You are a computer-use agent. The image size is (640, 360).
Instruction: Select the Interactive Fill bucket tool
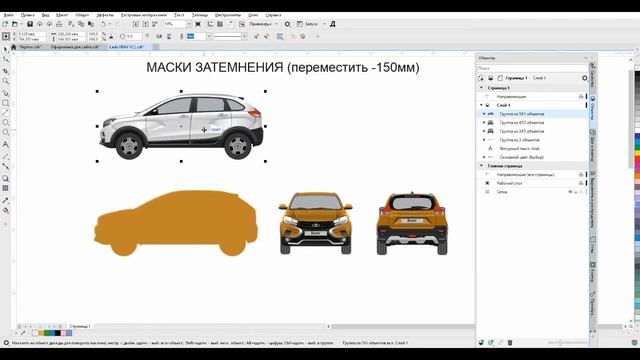5,211
